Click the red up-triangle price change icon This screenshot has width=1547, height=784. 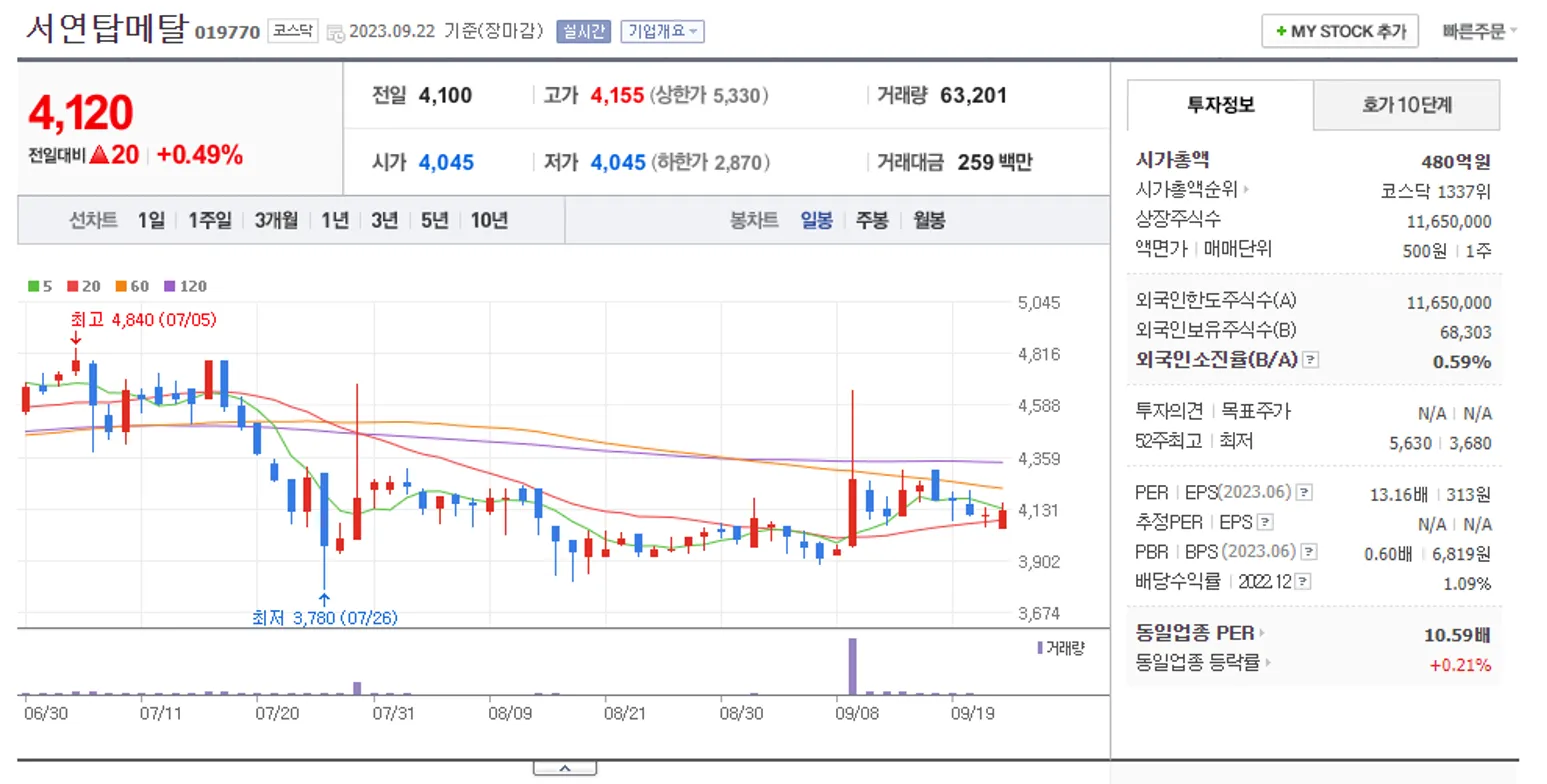tap(98, 155)
